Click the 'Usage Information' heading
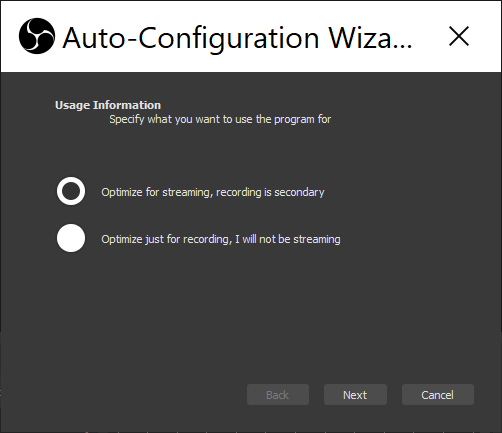The width and height of the screenshot is (502, 433). point(108,105)
